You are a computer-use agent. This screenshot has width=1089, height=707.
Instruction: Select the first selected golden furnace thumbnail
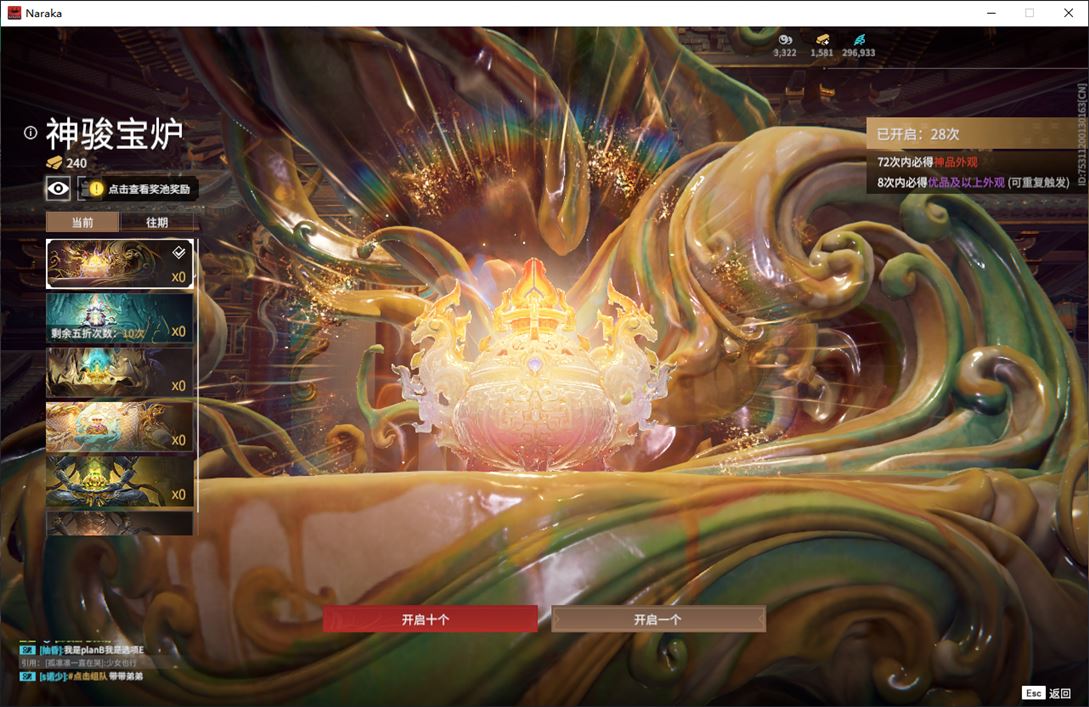point(119,263)
